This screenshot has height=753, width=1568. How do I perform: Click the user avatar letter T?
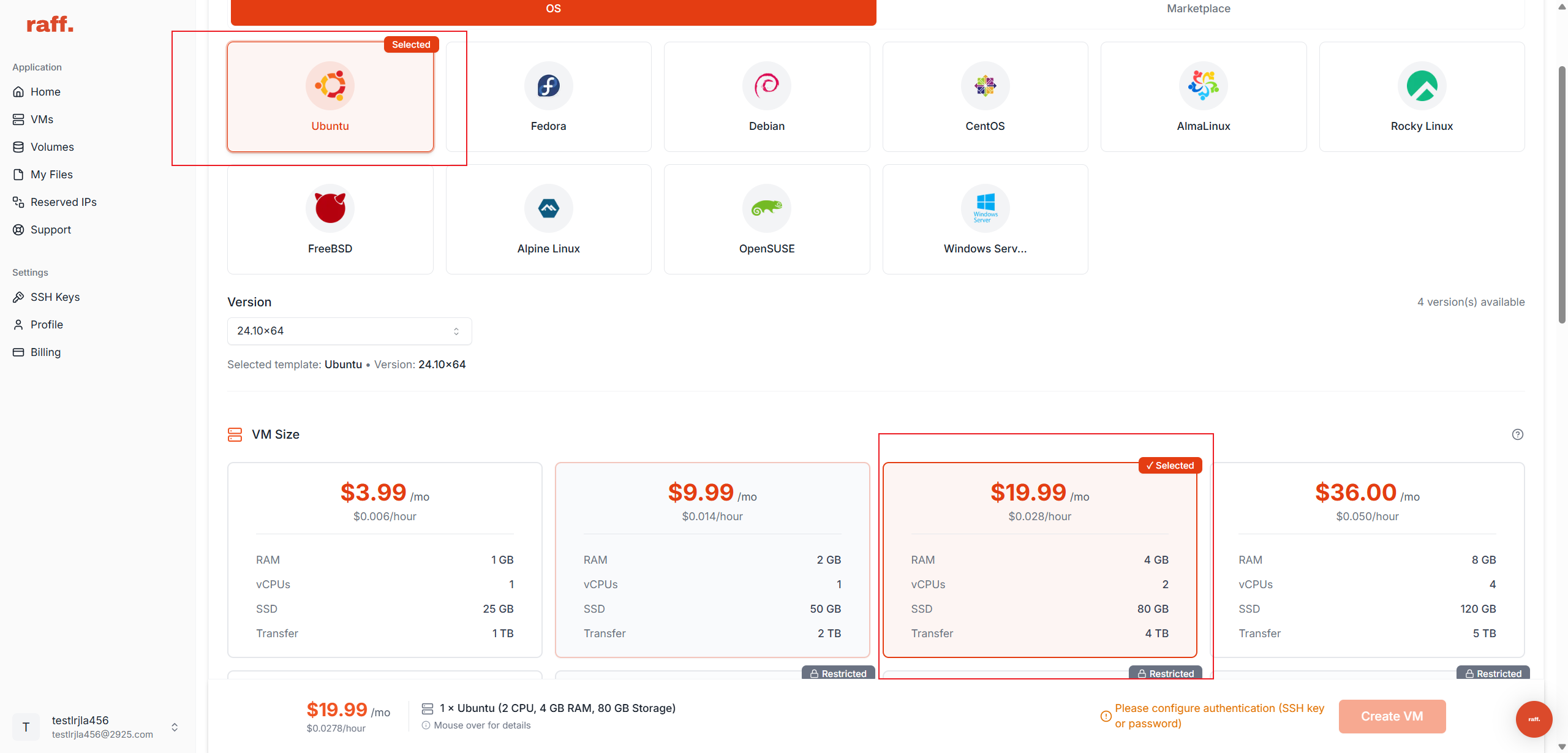[x=26, y=727]
